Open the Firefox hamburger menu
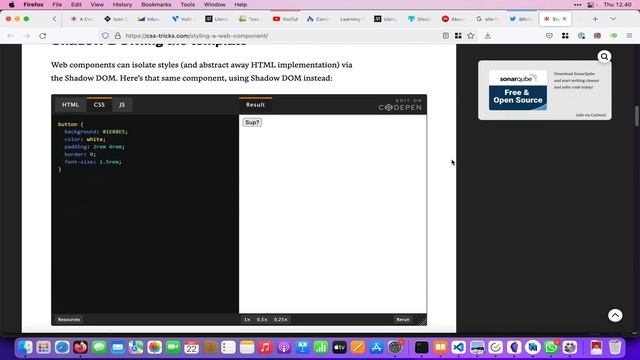 pos(629,36)
